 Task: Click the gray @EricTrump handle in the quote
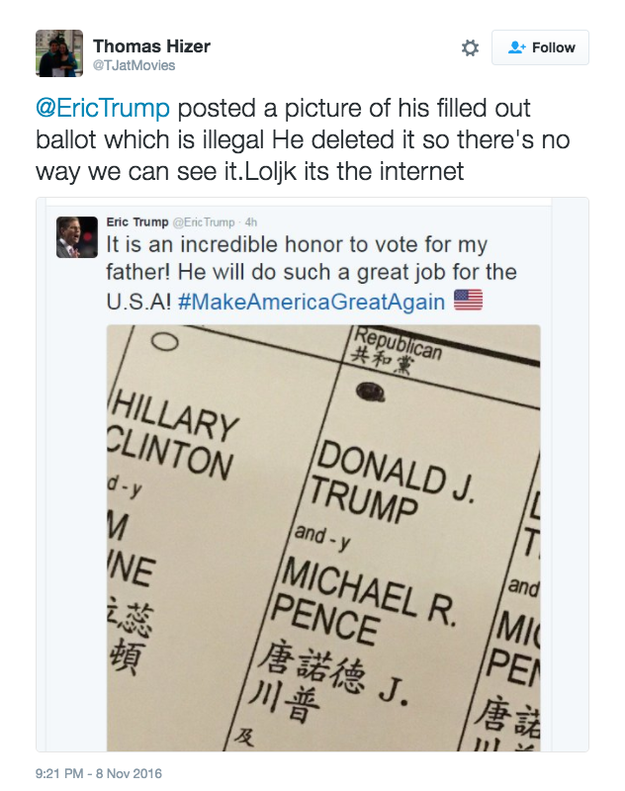click(206, 222)
